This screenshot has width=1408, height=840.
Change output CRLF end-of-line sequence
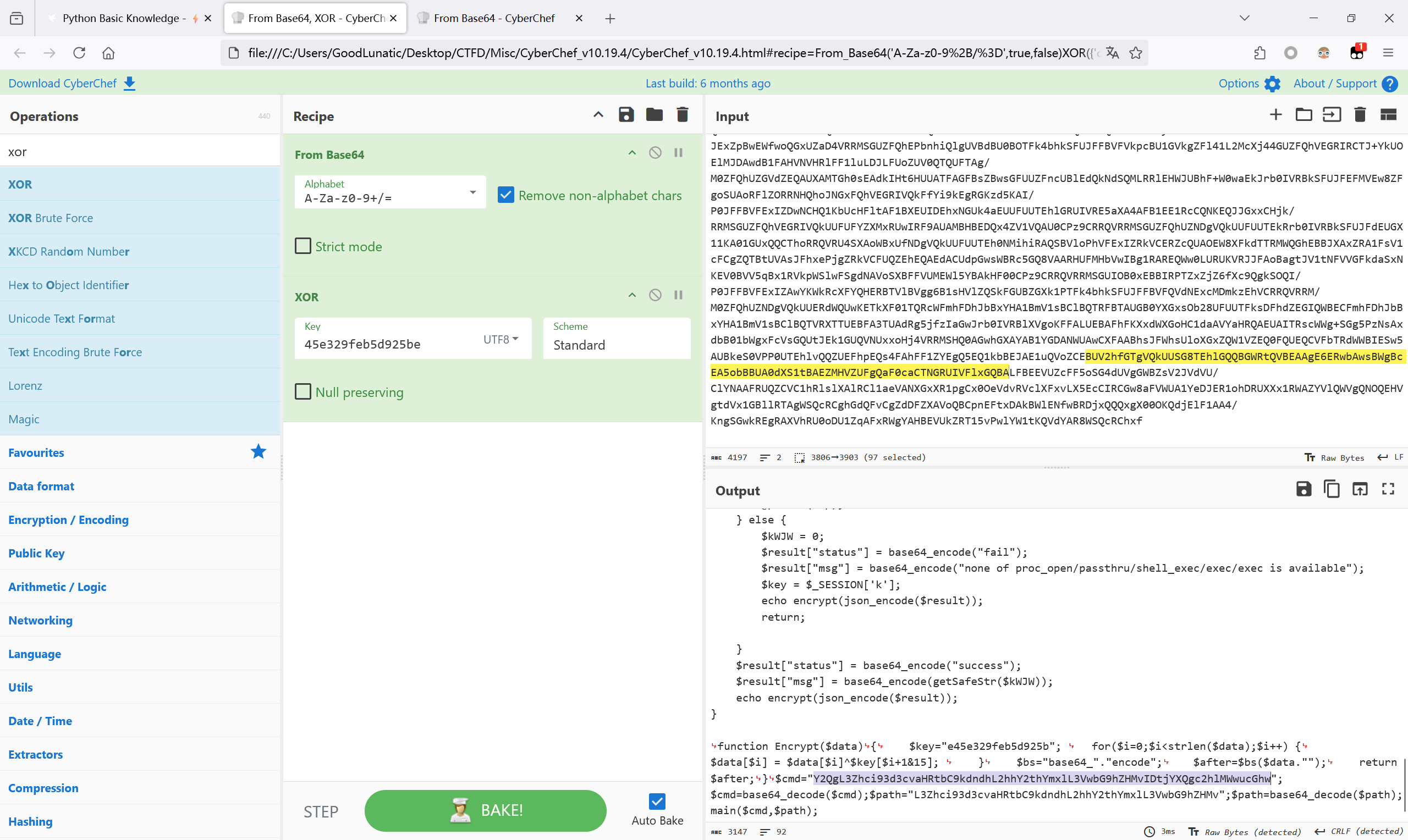coord(1359,832)
